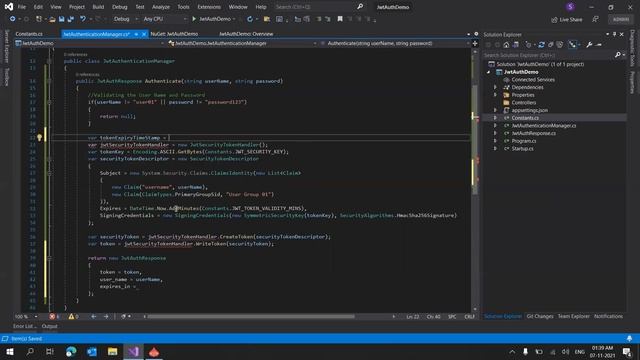Viewport: 640px width, 360px height.
Task: Click the Navigate Backward circle arrow icon
Action: click(x=13, y=19)
